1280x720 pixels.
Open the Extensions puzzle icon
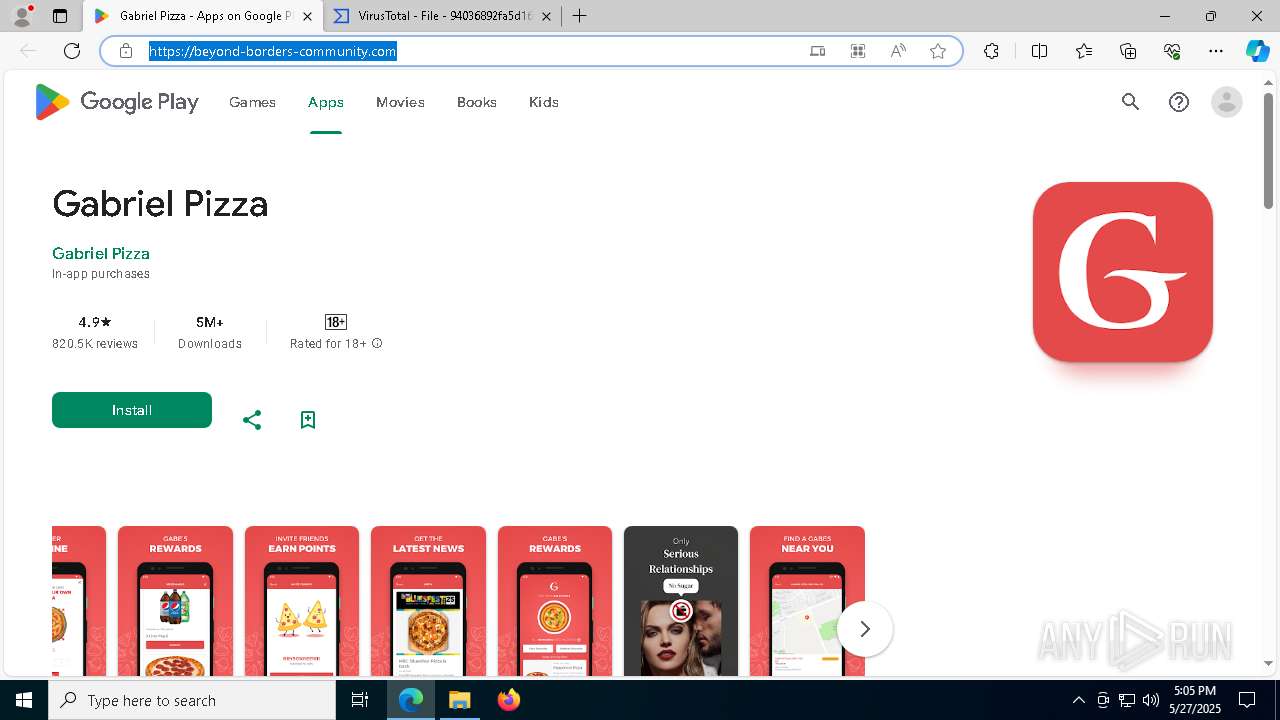(991, 51)
